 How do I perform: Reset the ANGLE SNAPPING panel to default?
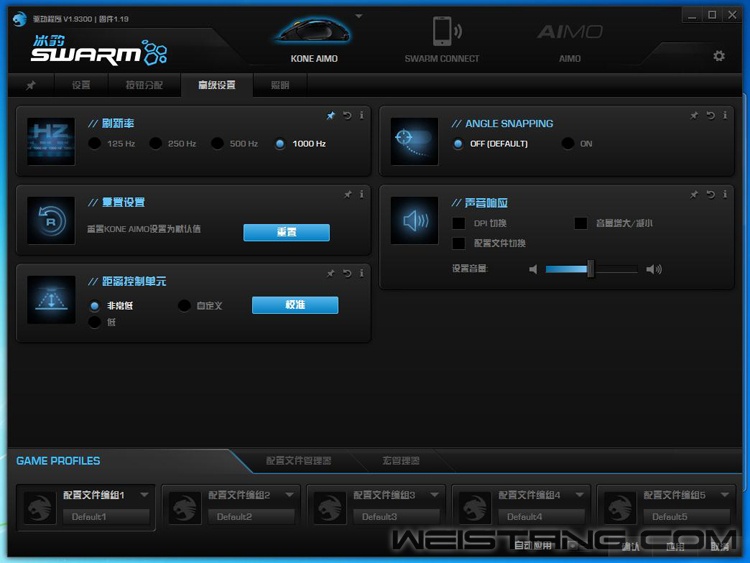point(710,115)
